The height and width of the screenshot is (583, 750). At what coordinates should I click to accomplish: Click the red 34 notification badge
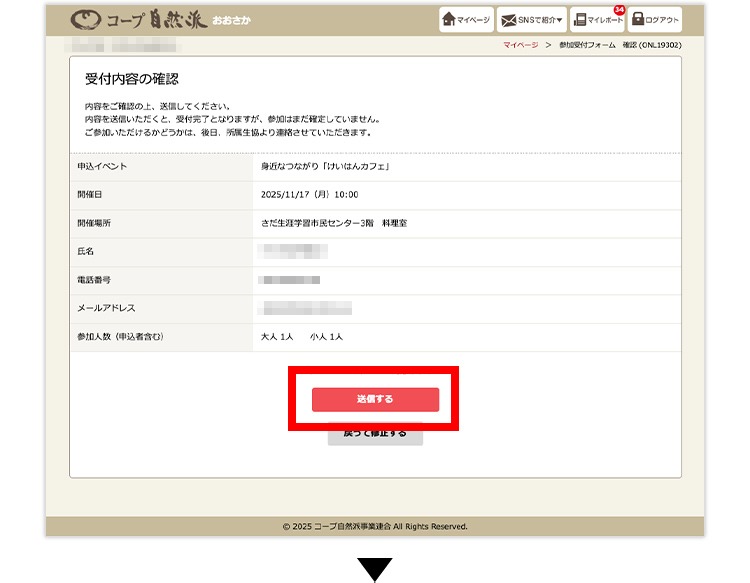pyautogui.click(x=619, y=10)
